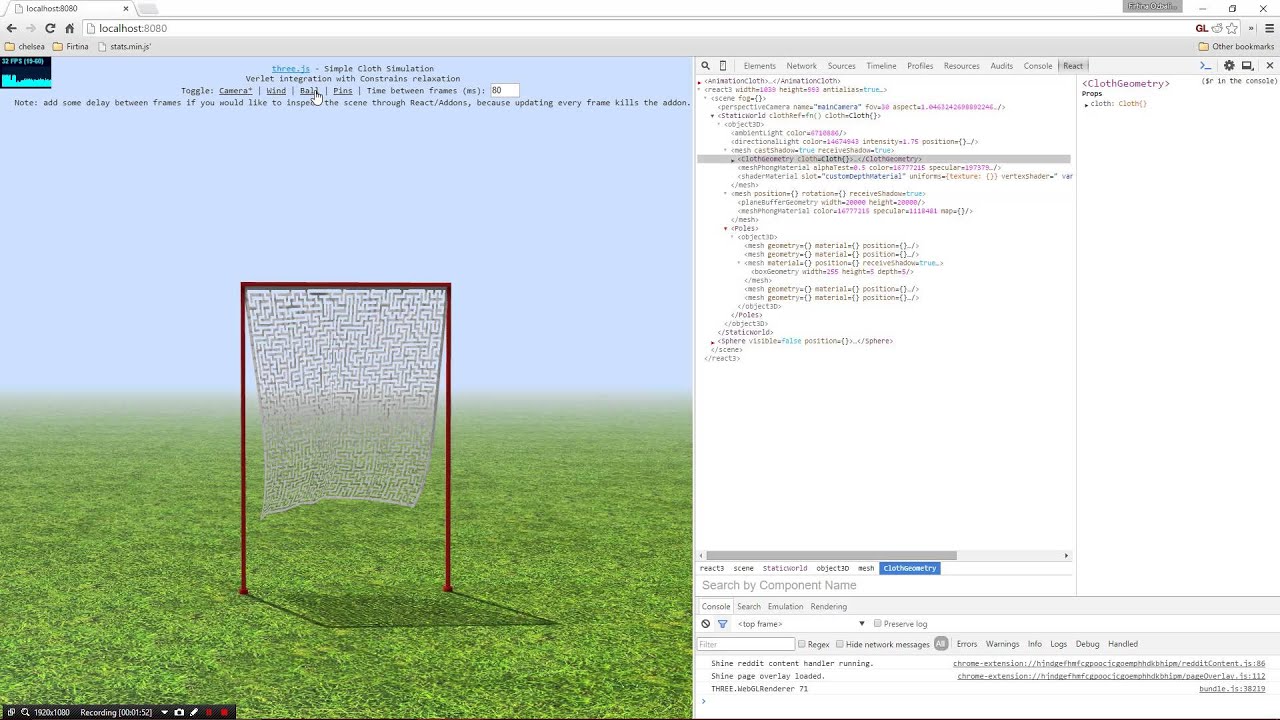Viewport: 1280px width, 720px height.
Task: Collapse the StaticWorld node
Action: click(x=713, y=116)
